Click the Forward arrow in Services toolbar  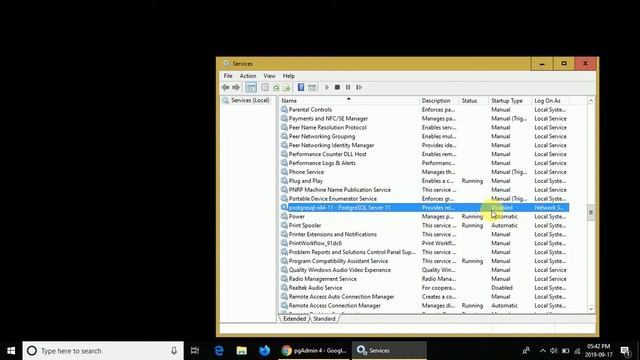(236, 87)
